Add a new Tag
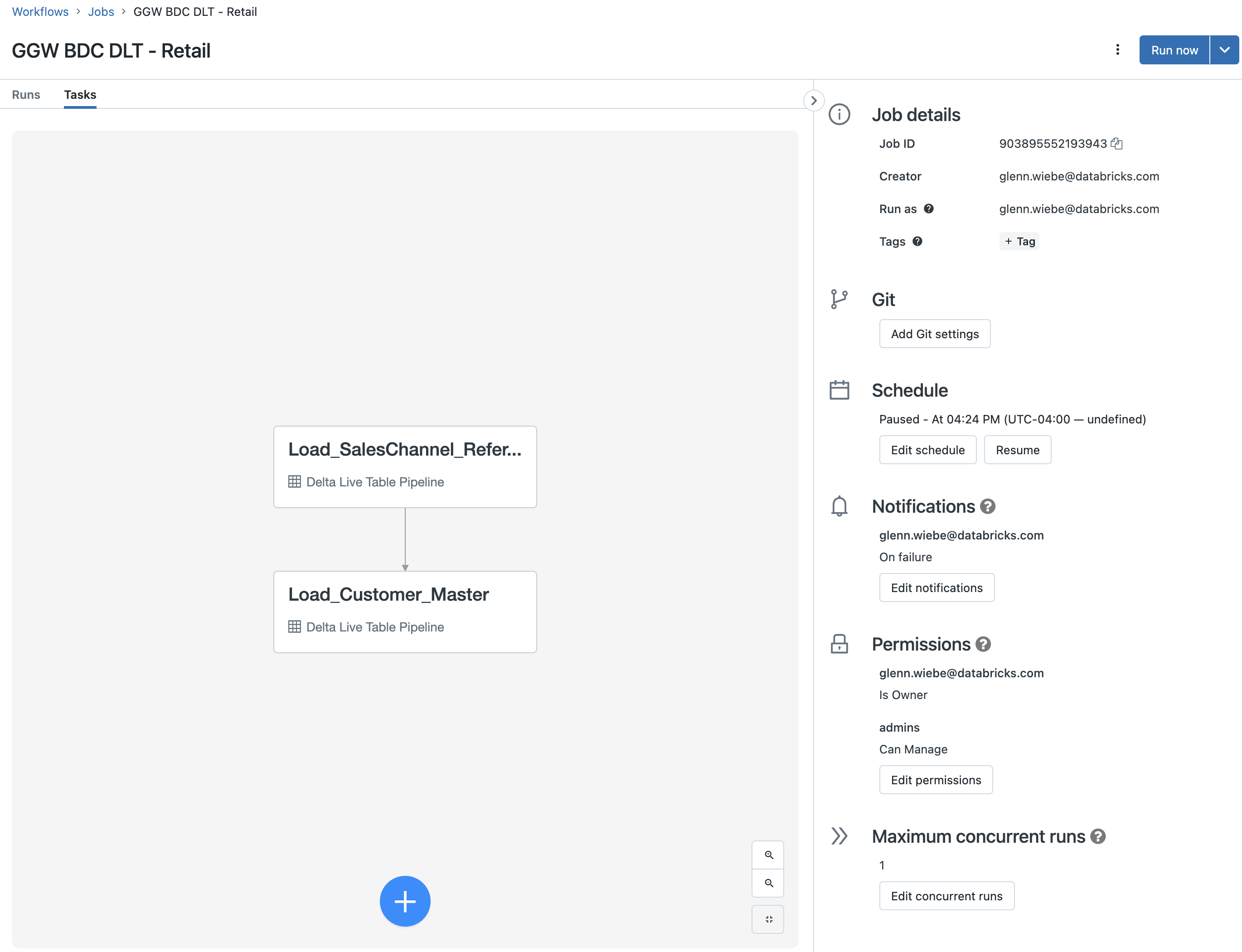 pyautogui.click(x=1019, y=241)
